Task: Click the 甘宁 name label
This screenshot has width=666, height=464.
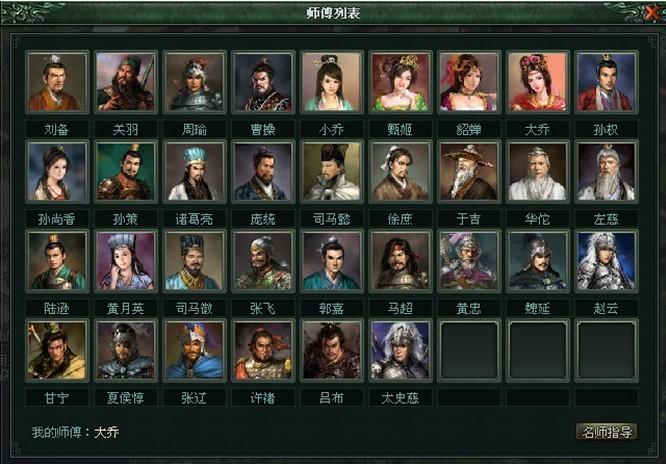Action: pyautogui.click(x=57, y=398)
